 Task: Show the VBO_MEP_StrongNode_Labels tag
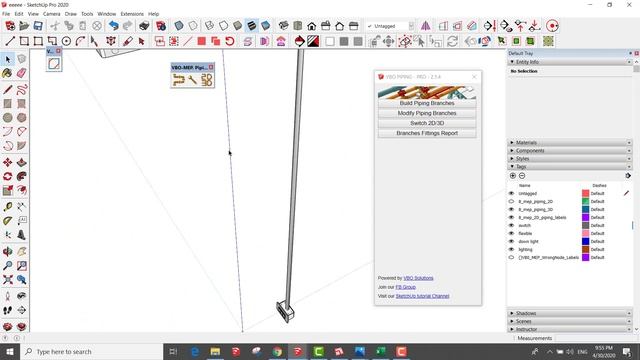[x=511, y=258]
